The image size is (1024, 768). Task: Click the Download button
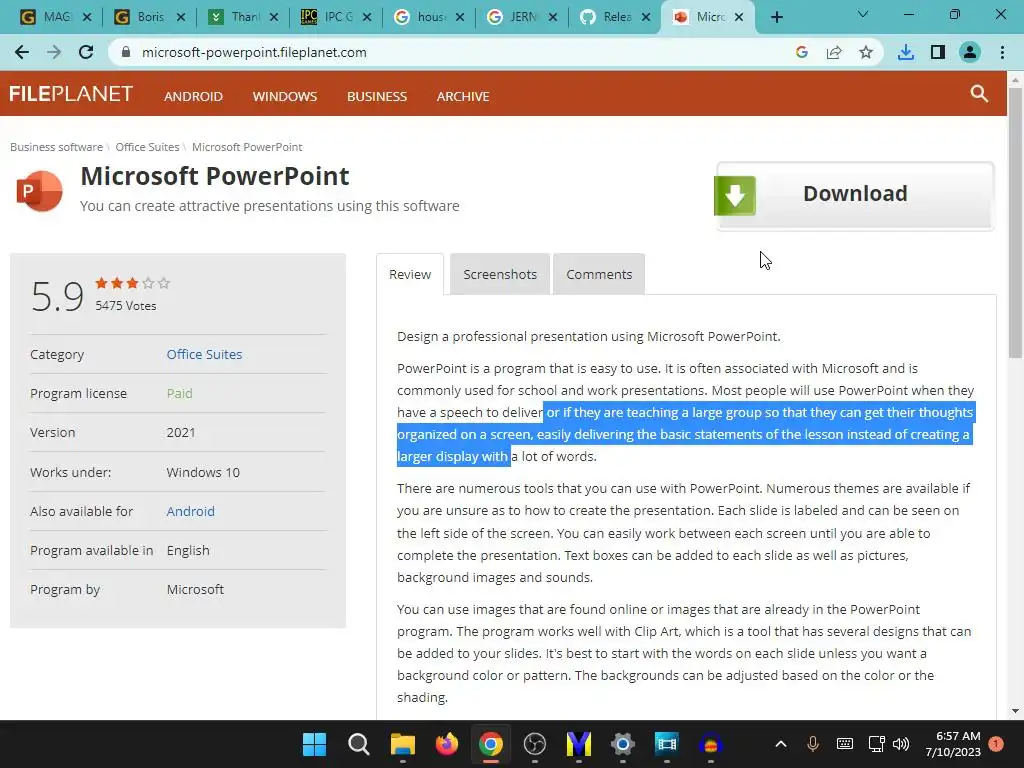(855, 195)
